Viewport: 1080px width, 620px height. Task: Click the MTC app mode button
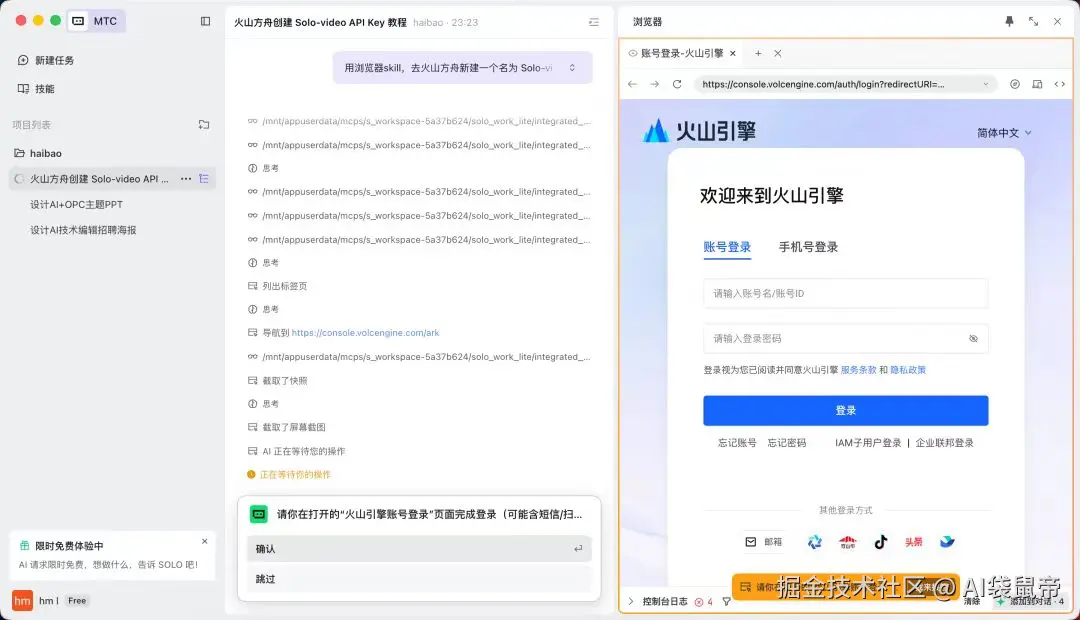point(96,21)
